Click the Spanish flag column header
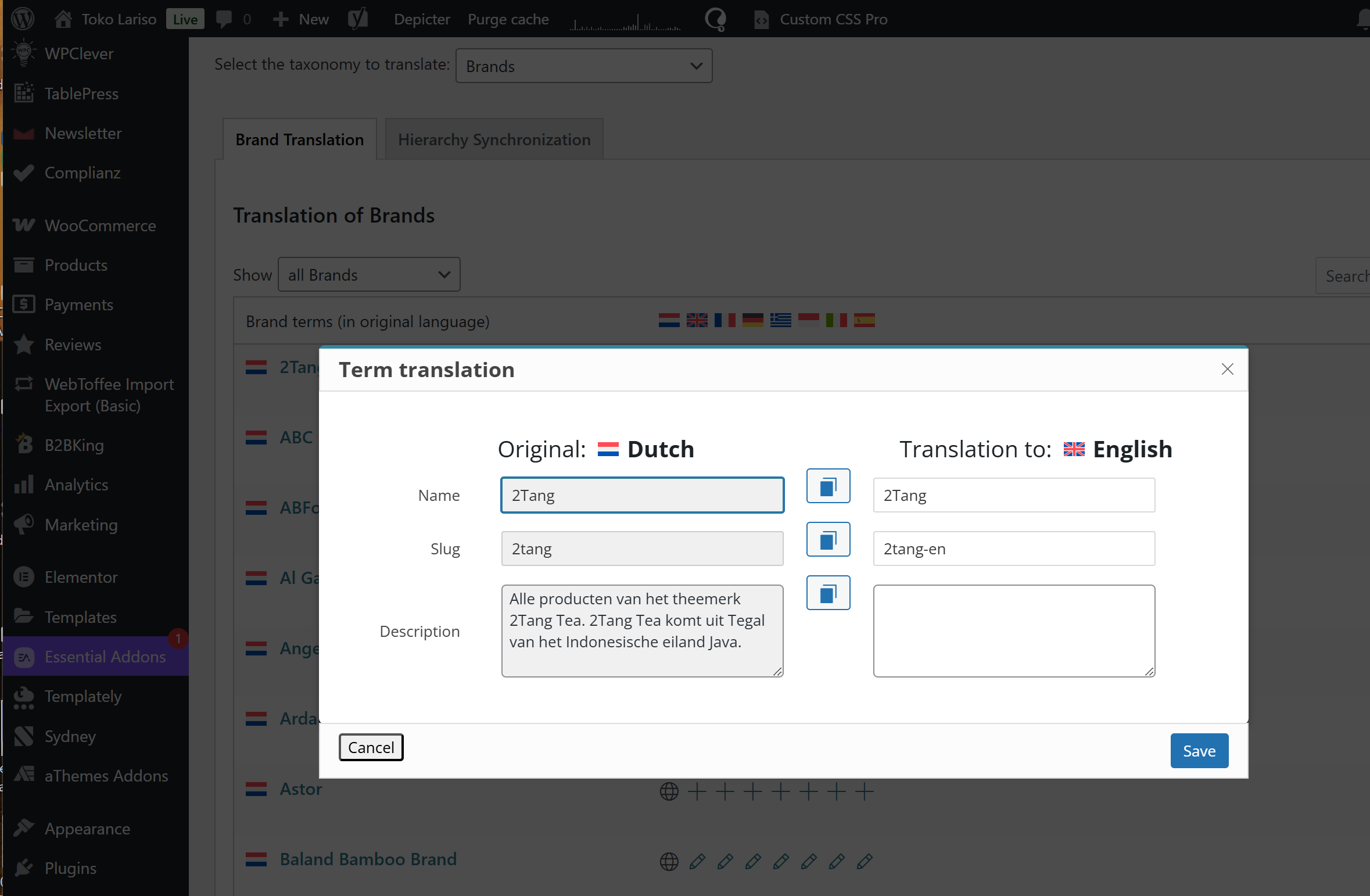This screenshot has height=896, width=1370. click(865, 320)
